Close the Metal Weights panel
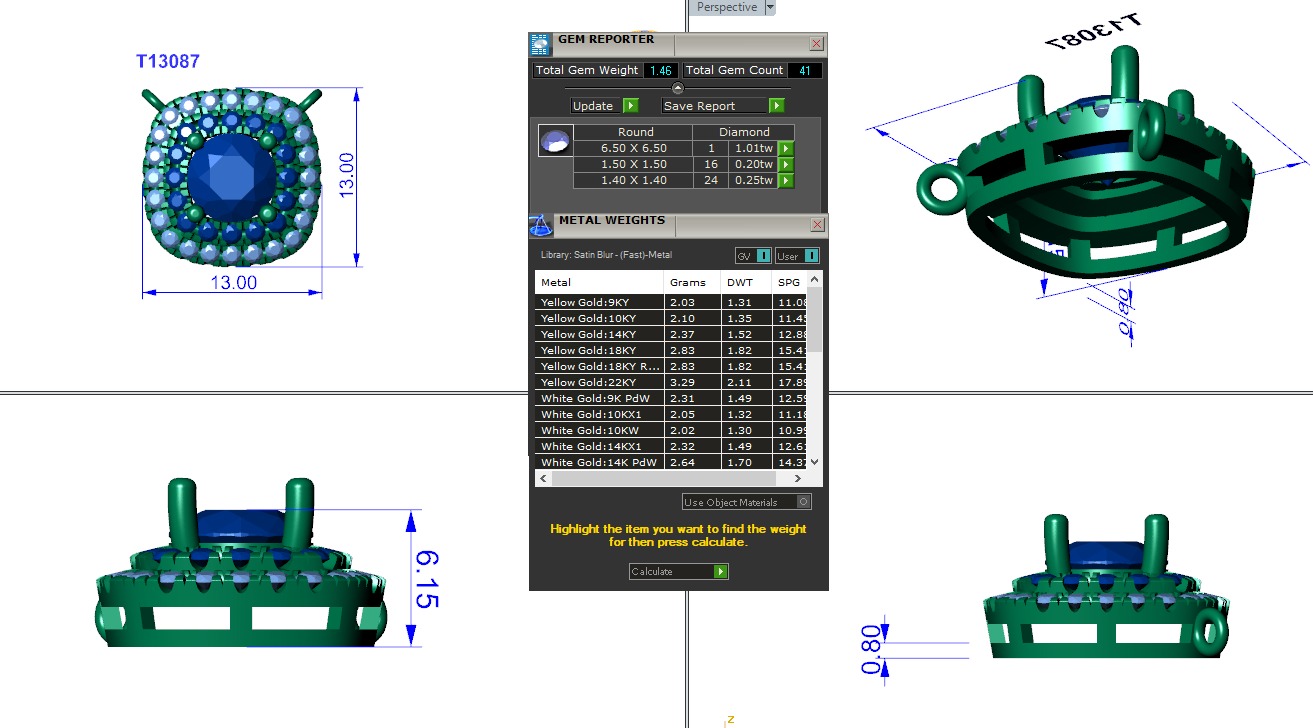This screenshot has width=1313, height=728. coord(817,225)
